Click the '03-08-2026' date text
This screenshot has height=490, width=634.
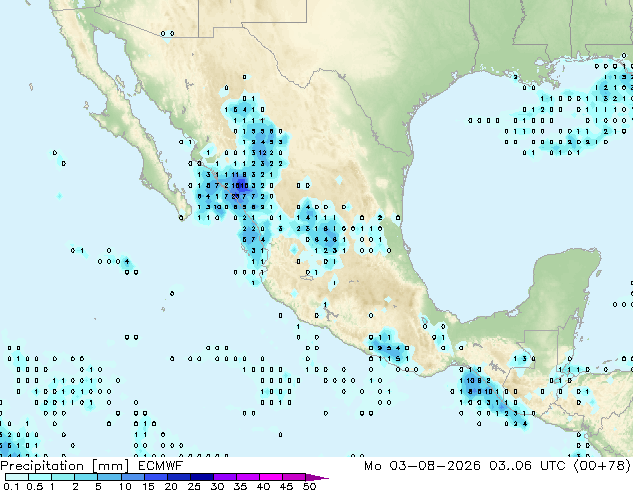point(435,466)
